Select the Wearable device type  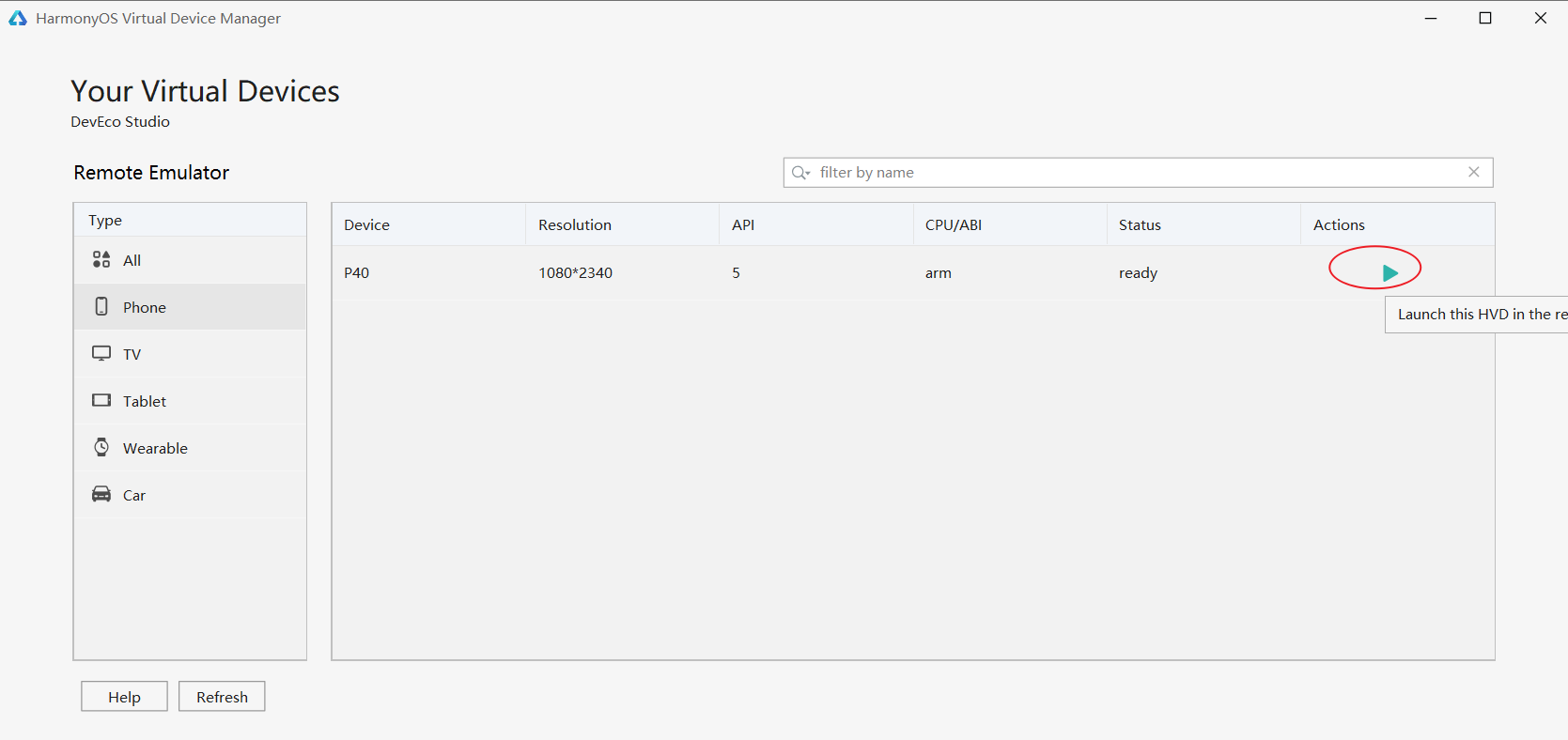[190, 448]
